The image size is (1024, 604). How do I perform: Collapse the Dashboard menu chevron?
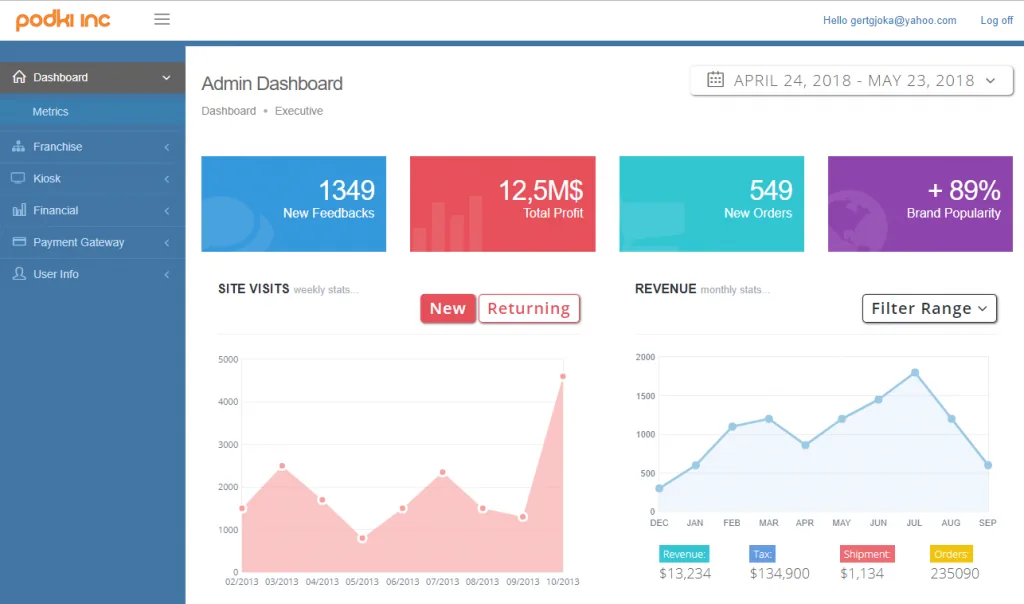pyautogui.click(x=167, y=78)
